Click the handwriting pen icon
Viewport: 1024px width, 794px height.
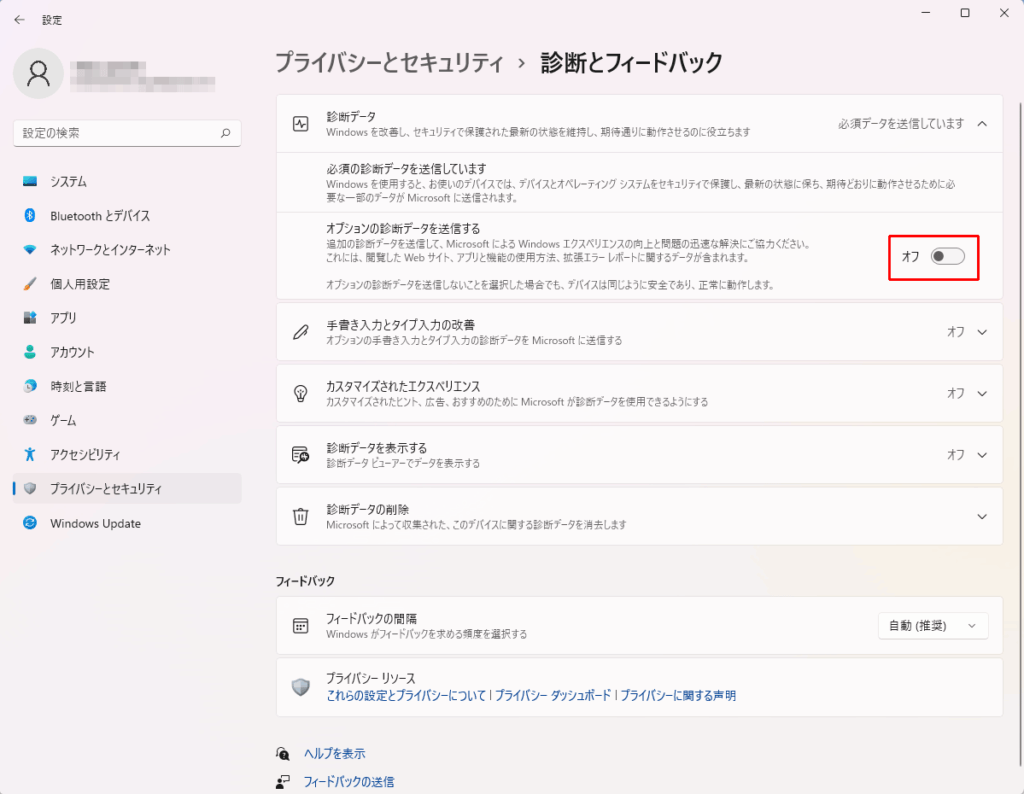tap(300, 332)
